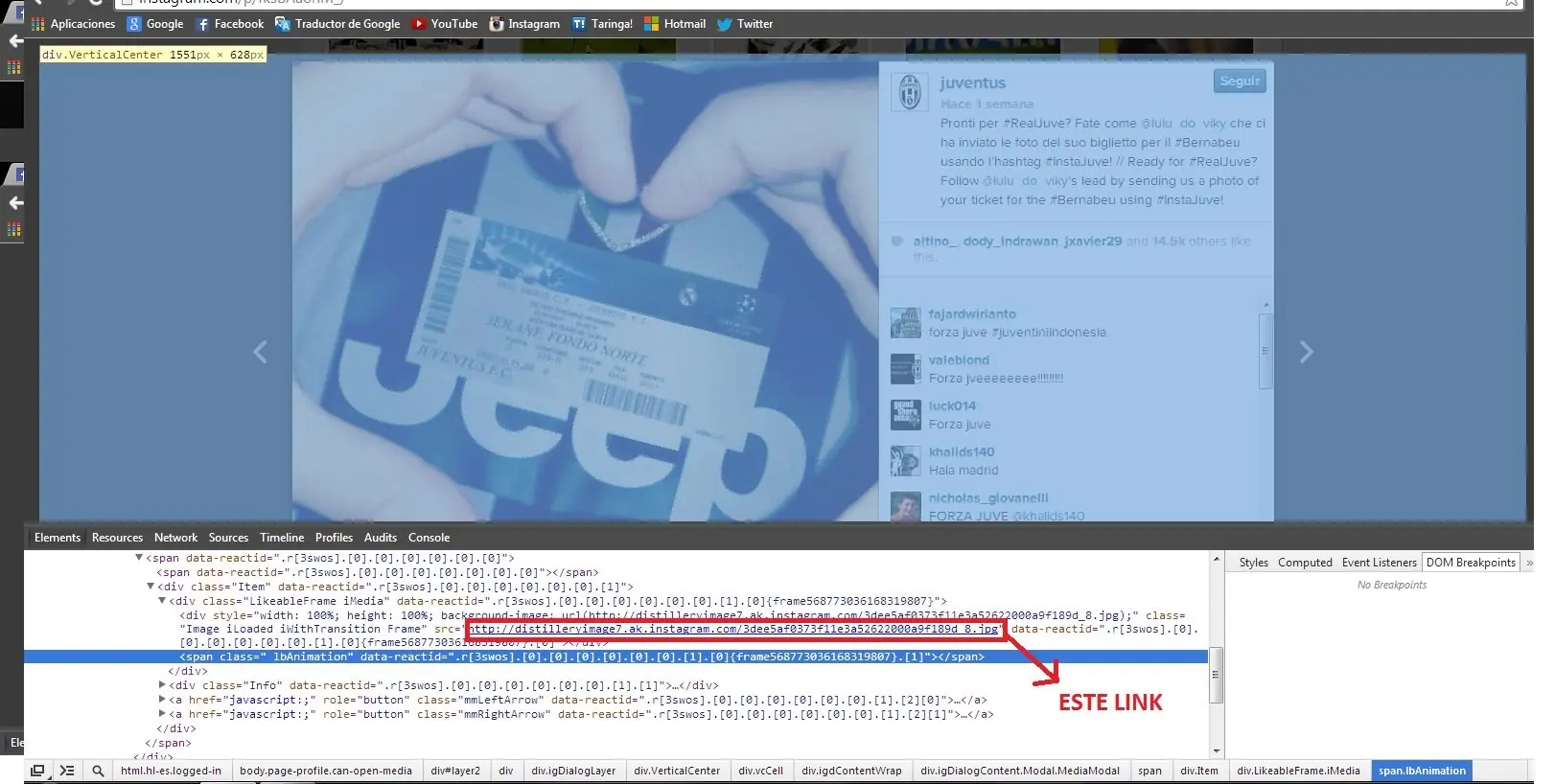Click the DevTools dock/undock window icon
The width and height of the screenshot is (1555, 784).
tap(37, 771)
